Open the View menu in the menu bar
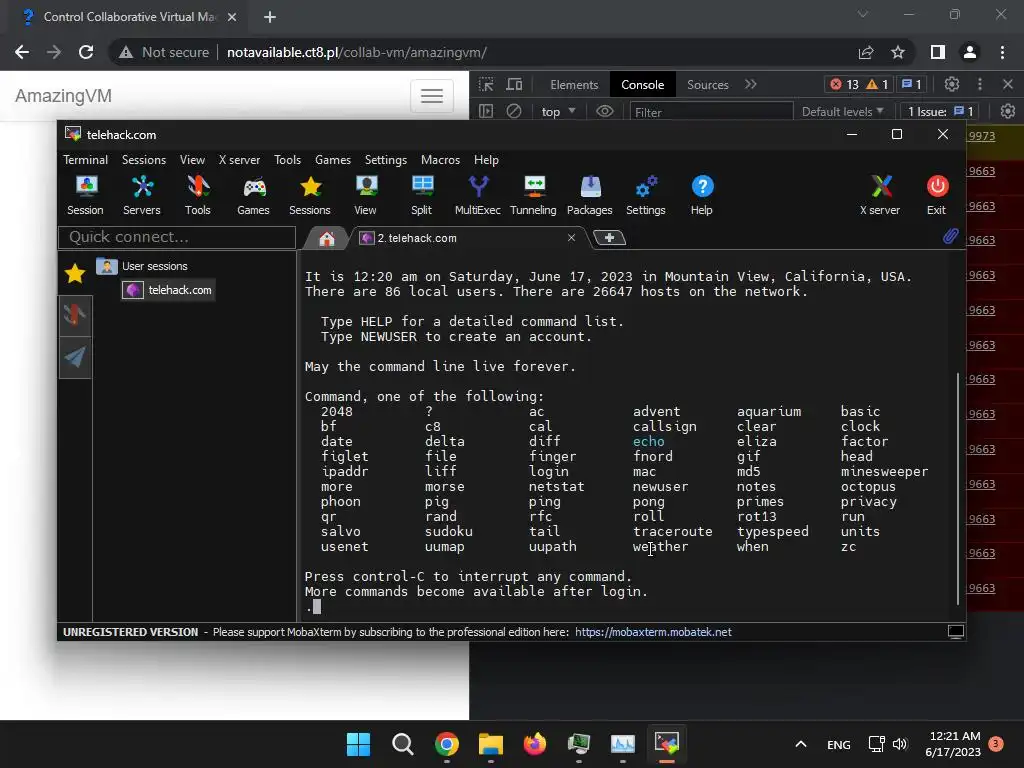The width and height of the screenshot is (1024, 768). pos(192,160)
